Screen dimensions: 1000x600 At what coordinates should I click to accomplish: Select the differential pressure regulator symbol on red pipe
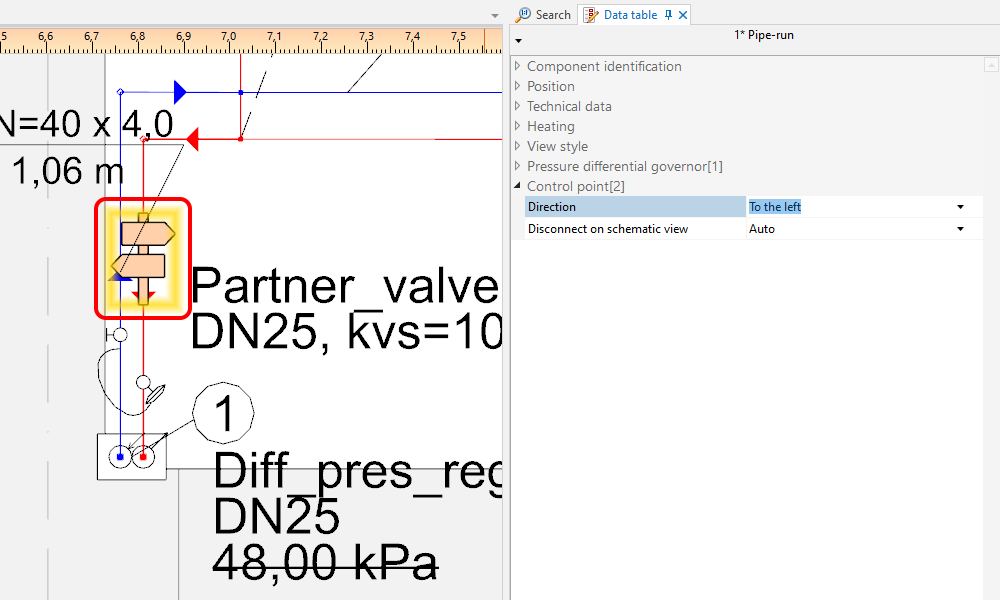tap(144, 383)
